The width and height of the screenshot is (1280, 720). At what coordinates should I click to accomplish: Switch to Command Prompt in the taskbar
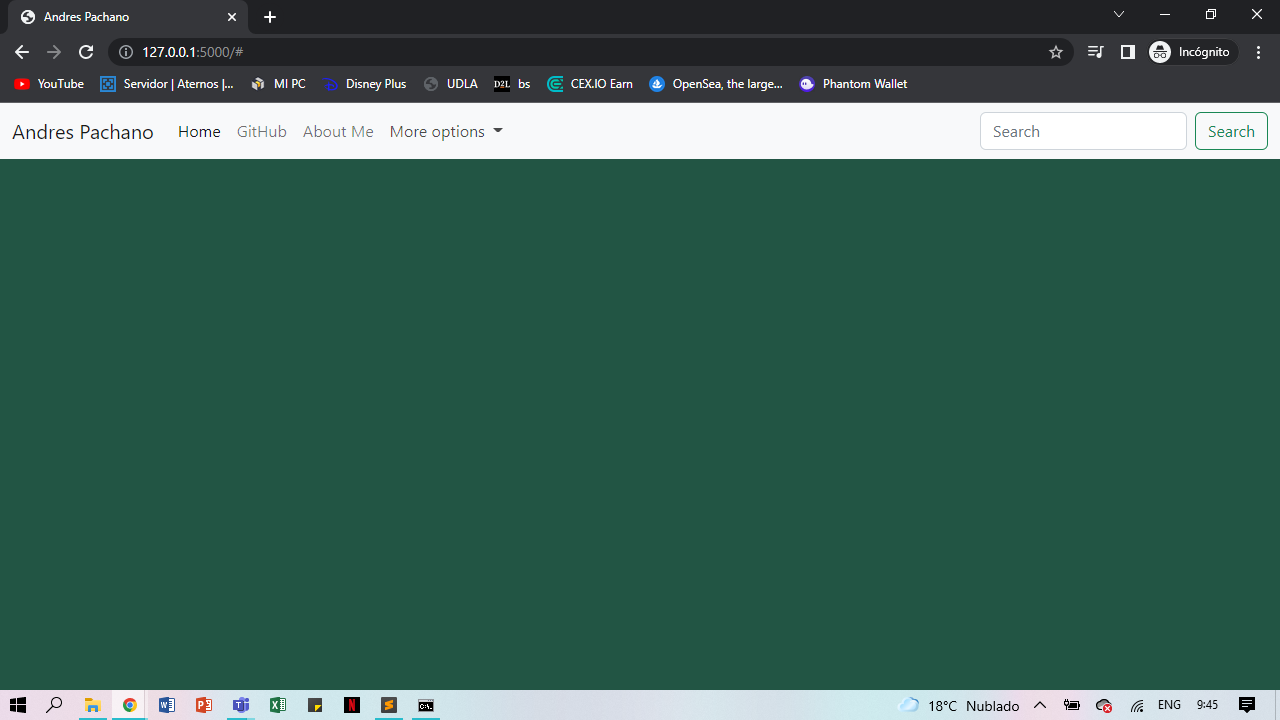tap(426, 705)
